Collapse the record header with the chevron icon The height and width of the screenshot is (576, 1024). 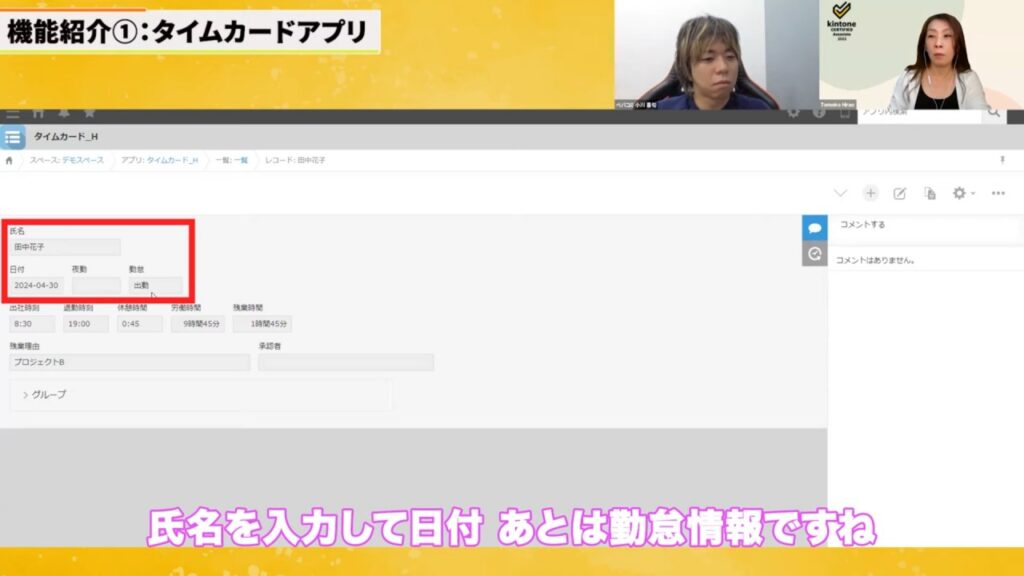point(841,192)
